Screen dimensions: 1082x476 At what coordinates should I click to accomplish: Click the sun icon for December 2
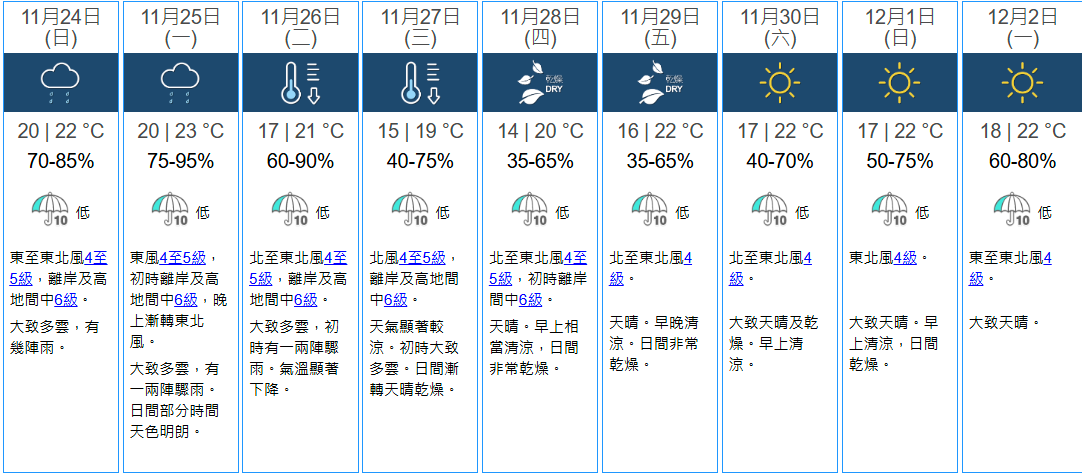coord(1020,82)
